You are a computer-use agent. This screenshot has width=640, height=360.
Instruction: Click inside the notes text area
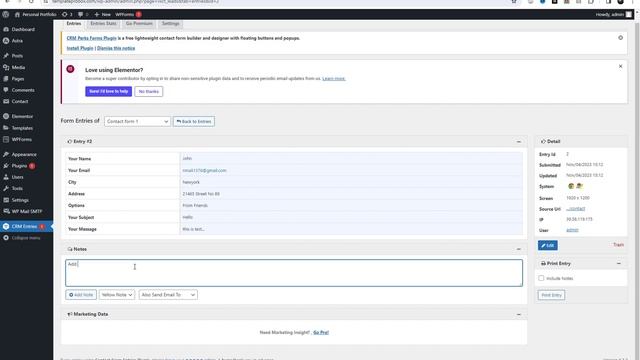tap(294, 273)
